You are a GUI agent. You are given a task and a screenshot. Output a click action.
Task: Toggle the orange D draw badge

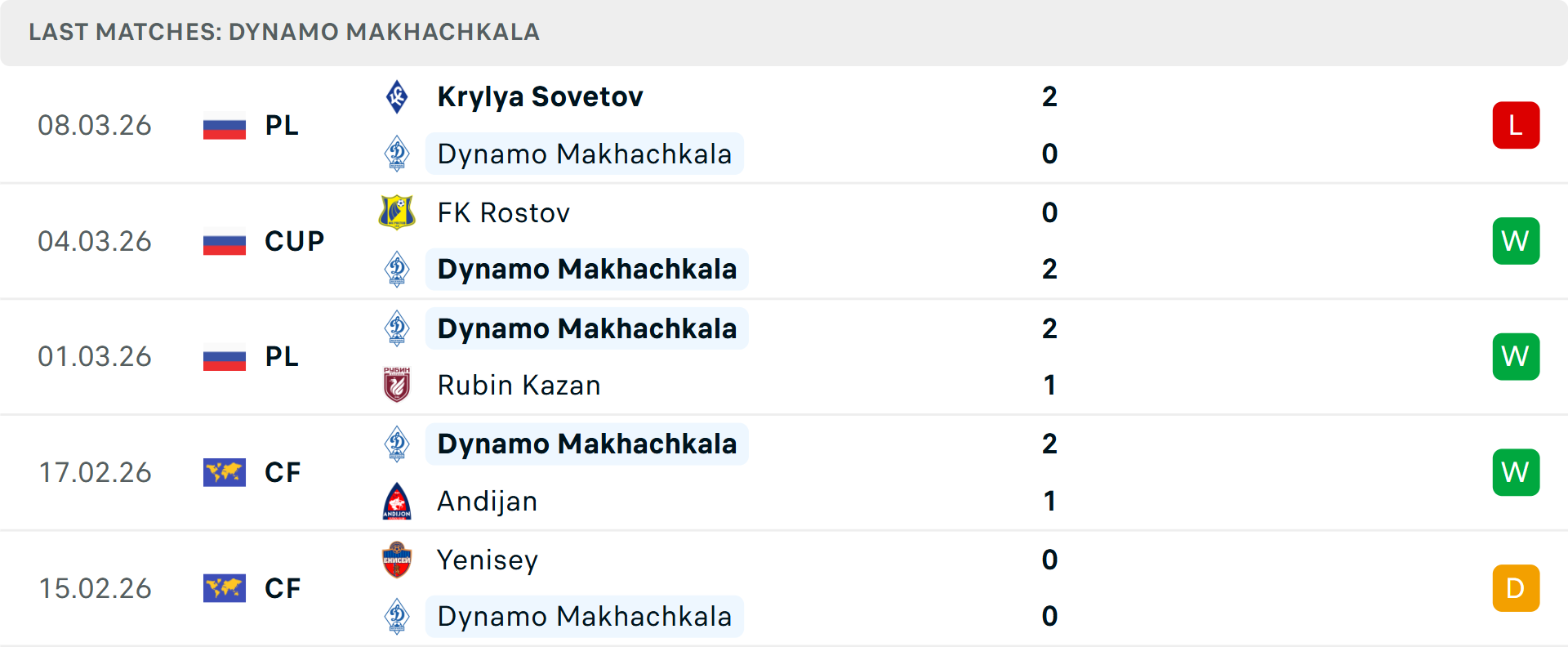(x=1516, y=588)
